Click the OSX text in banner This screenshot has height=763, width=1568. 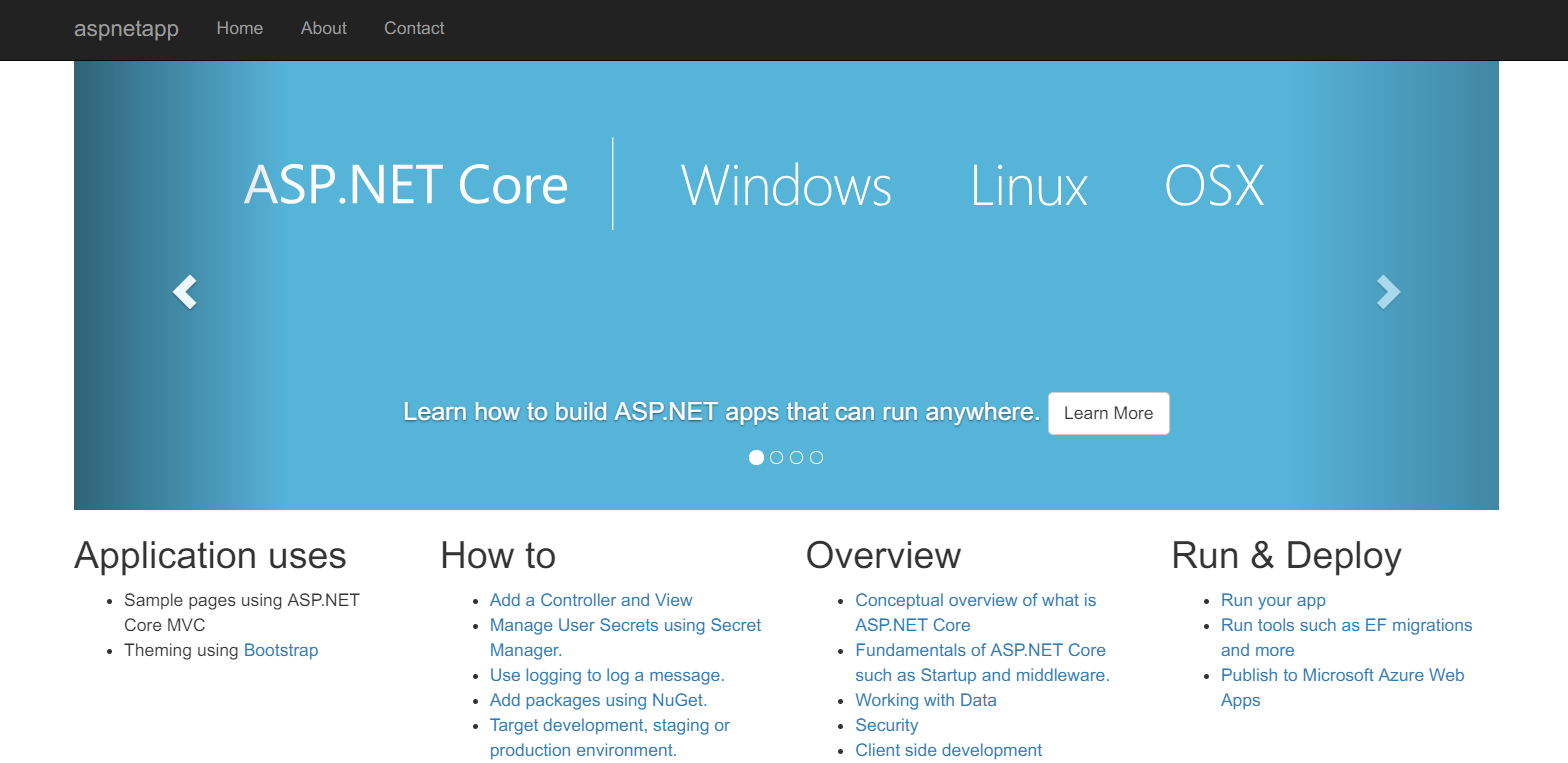[1215, 185]
